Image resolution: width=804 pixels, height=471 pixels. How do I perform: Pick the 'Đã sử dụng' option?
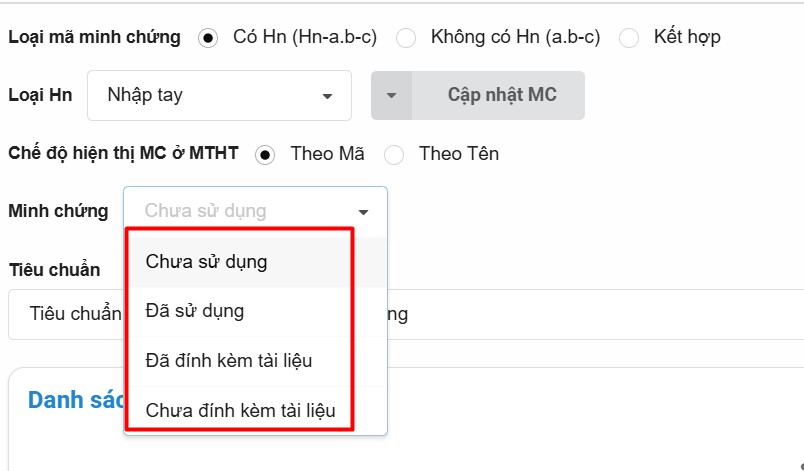pyautogui.click(x=195, y=311)
